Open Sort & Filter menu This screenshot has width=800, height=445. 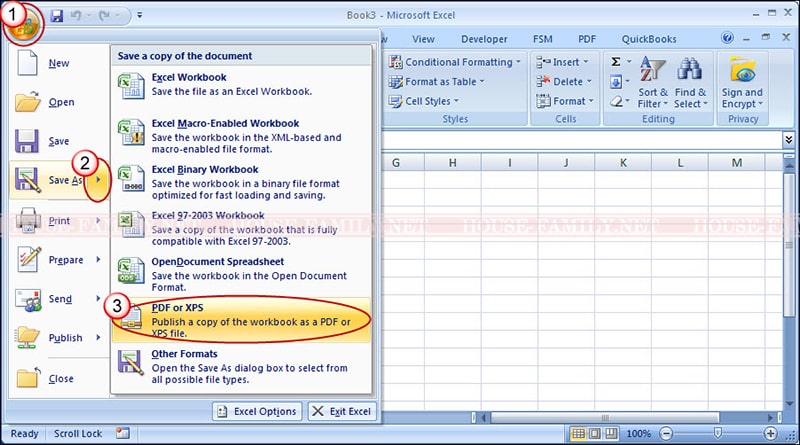[653, 83]
